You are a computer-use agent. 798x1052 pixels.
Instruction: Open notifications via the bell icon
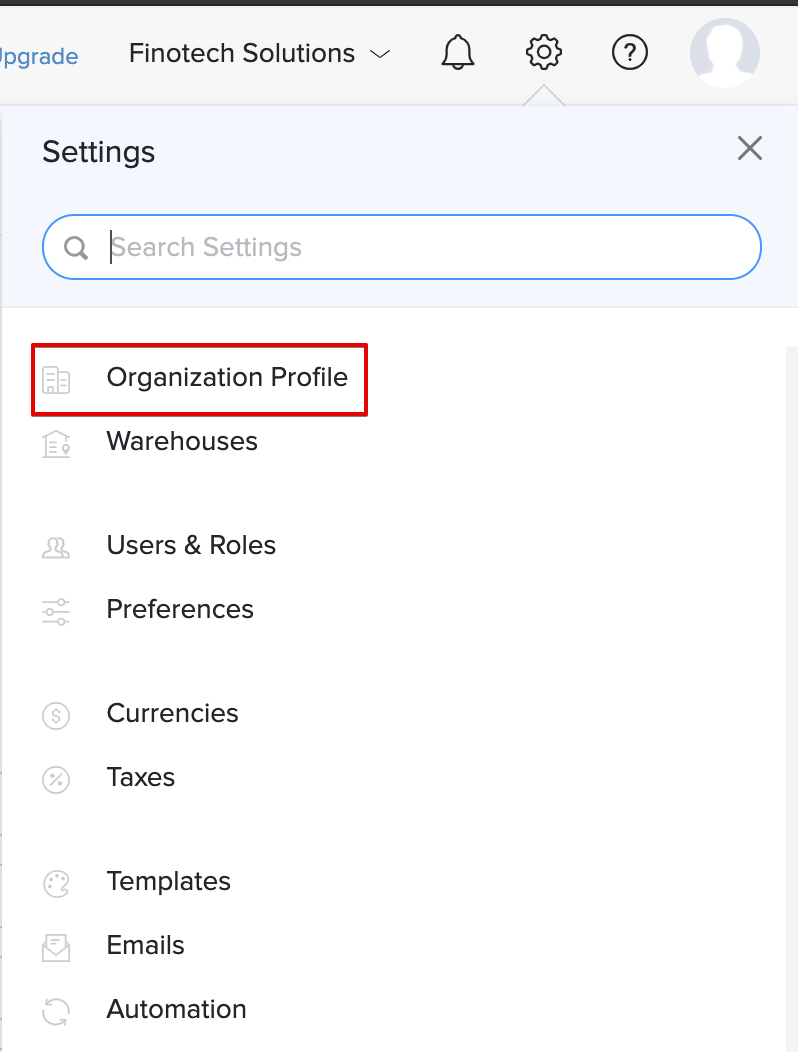[x=457, y=53]
